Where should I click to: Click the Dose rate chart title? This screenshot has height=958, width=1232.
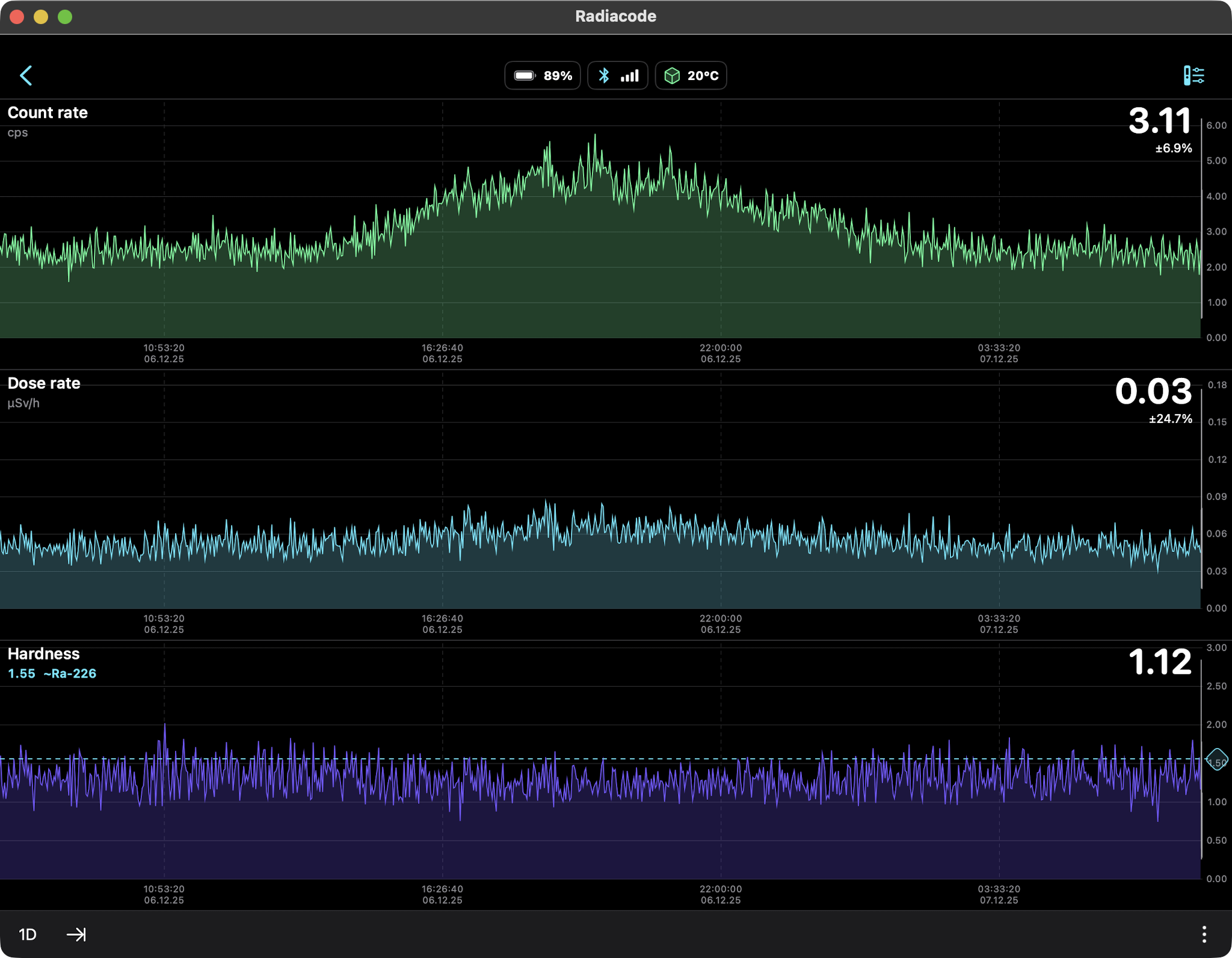click(x=44, y=383)
